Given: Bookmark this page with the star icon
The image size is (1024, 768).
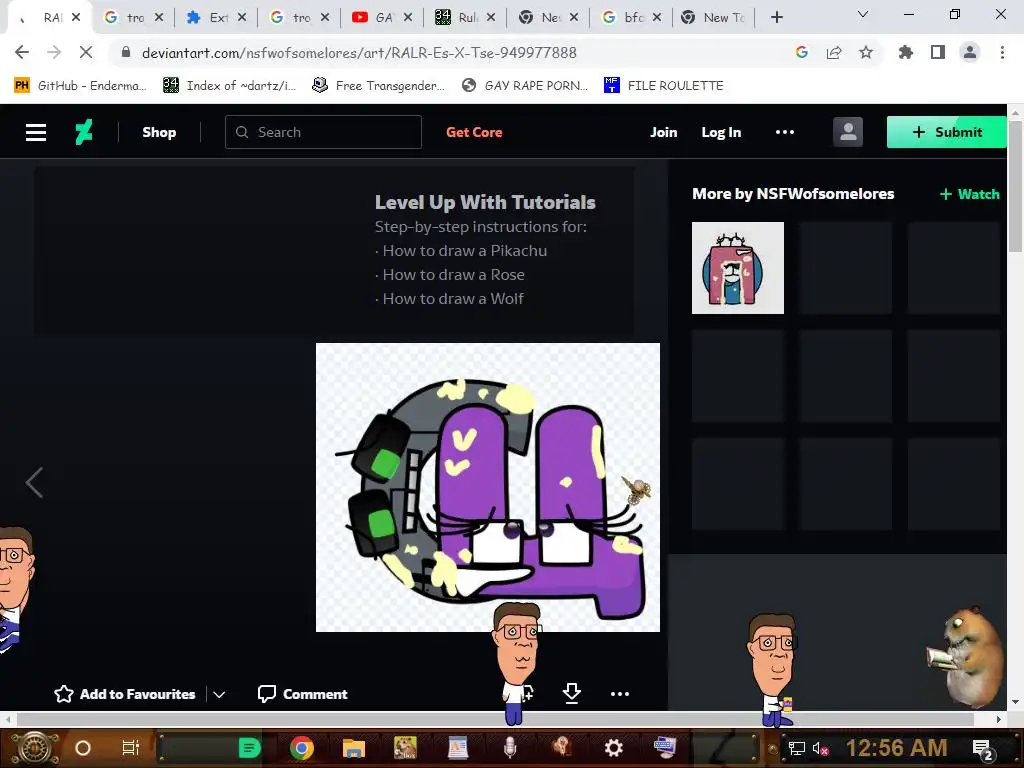Looking at the screenshot, I should (x=866, y=52).
